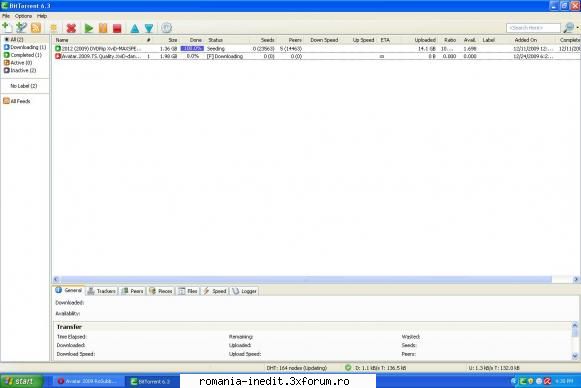Switch to the Speed tab

[215, 291]
